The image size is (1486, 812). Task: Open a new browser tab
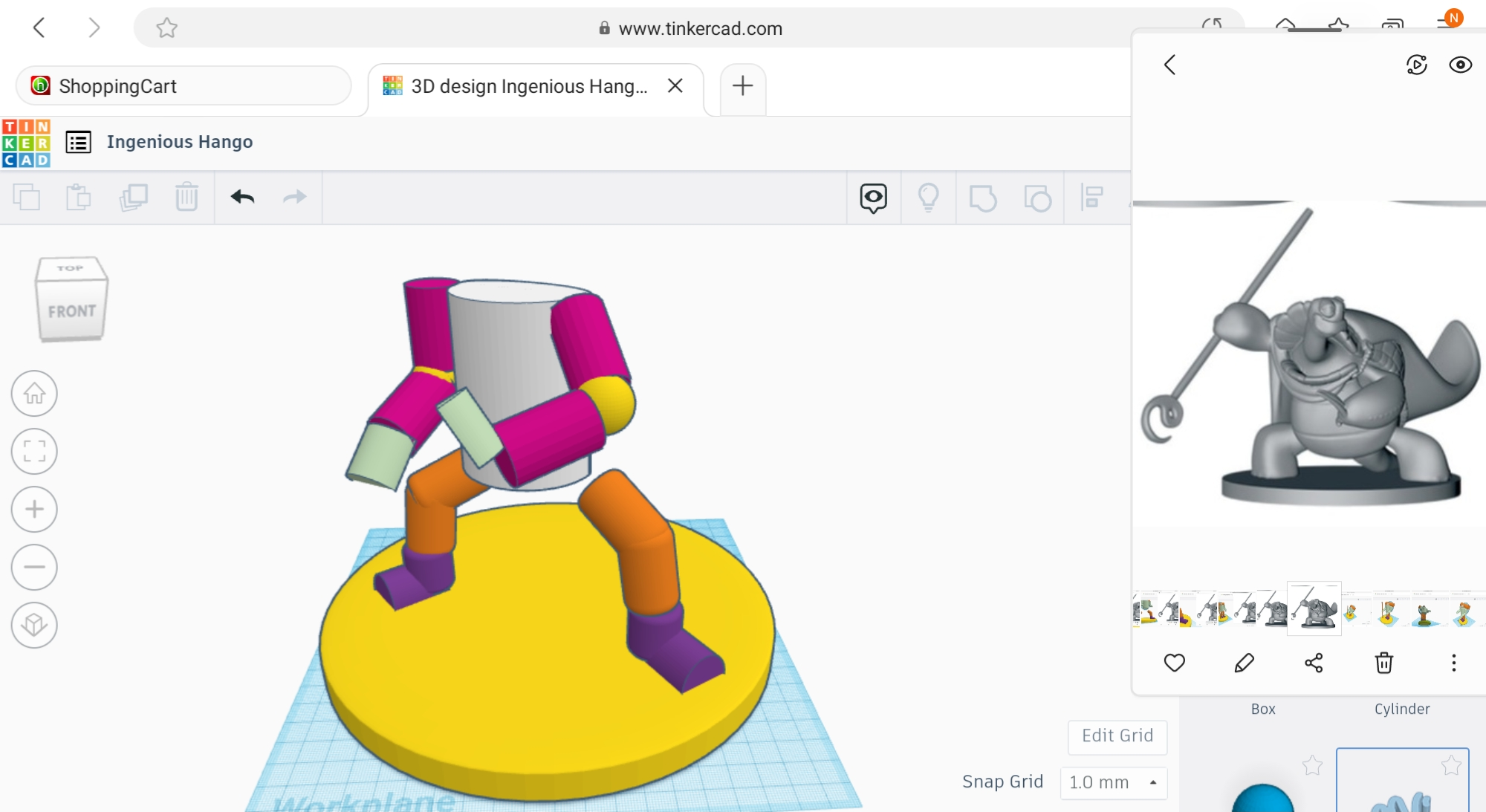(742, 86)
